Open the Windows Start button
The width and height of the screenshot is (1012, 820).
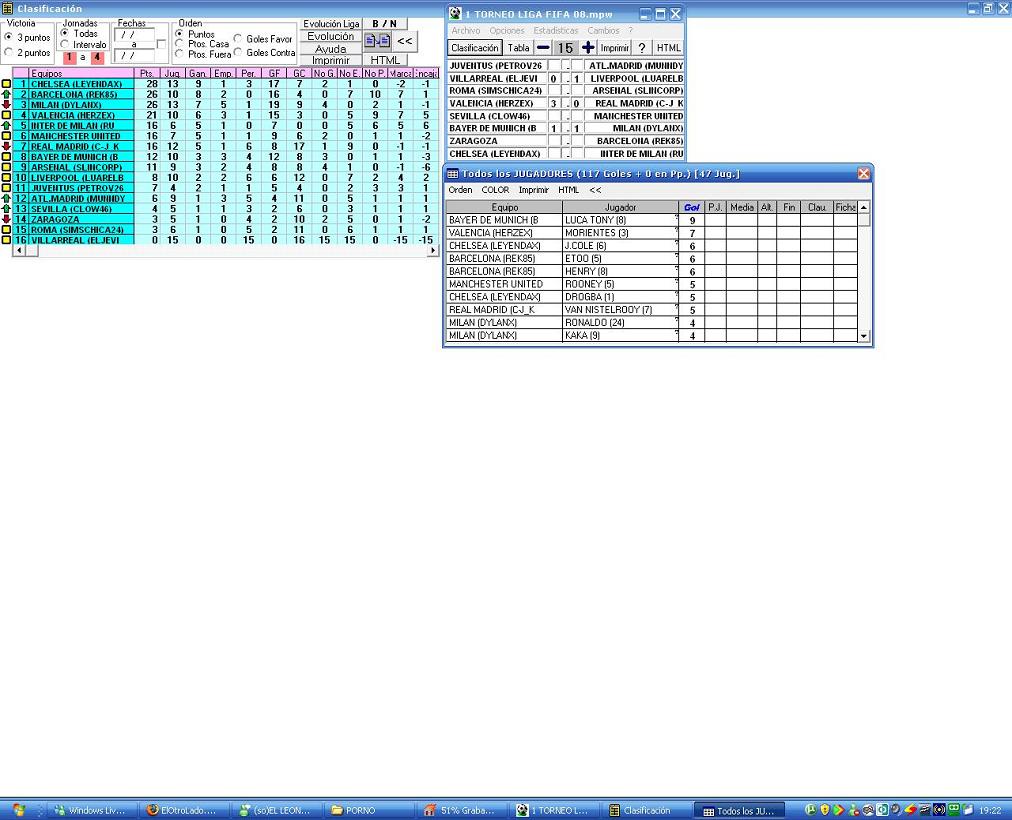click(19, 810)
